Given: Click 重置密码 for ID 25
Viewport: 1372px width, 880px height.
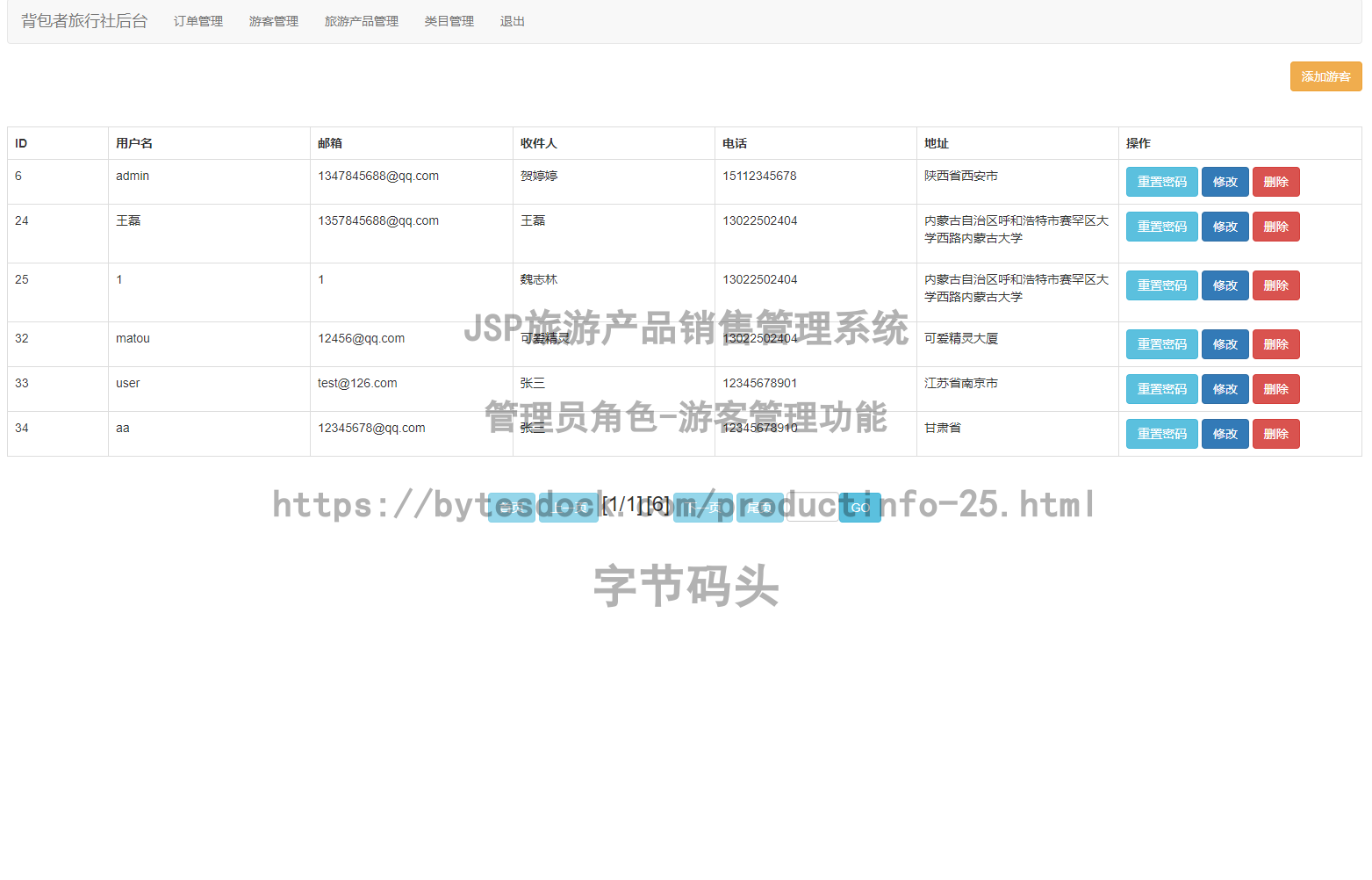Looking at the screenshot, I should coord(1161,285).
